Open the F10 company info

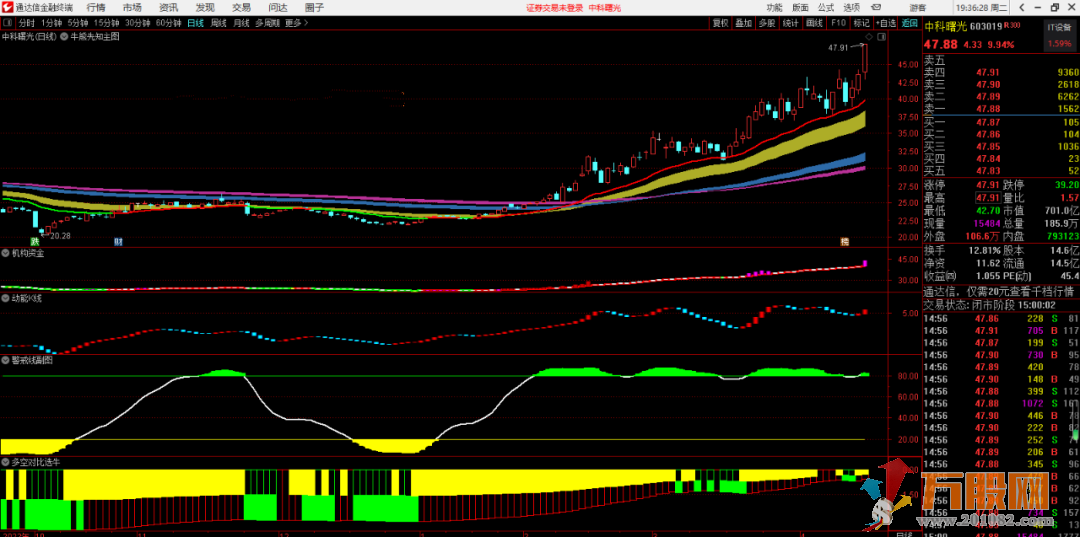pyautogui.click(x=838, y=23)
